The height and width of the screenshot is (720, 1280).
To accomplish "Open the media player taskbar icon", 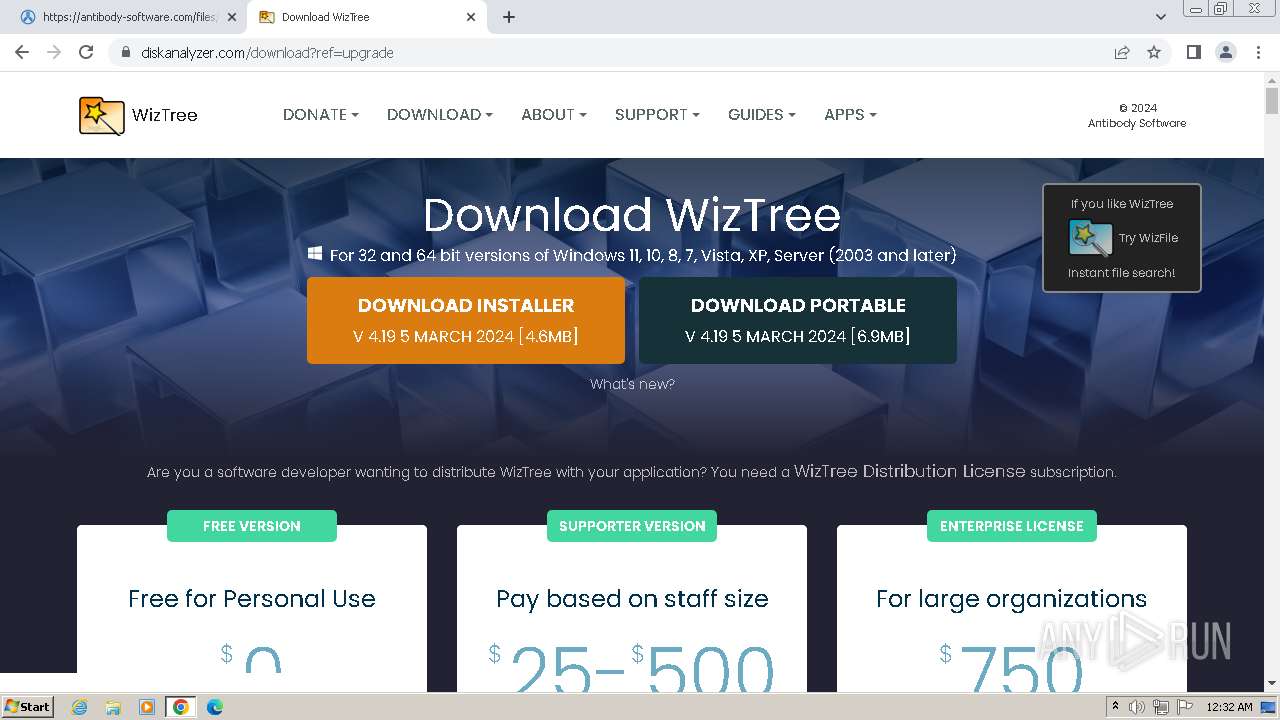I will click(x=146, y=707).
